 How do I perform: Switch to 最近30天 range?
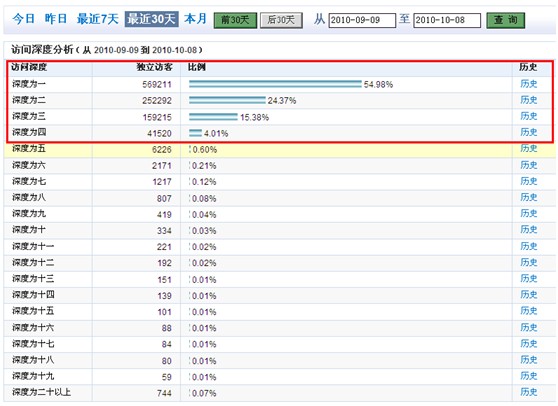pos(152,19)
